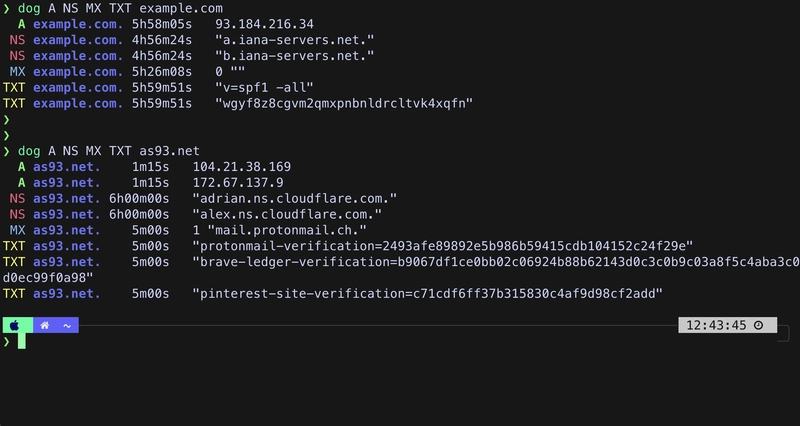Click the brave-ledger-verification TXT record
This screenshot has height=426, width=800.
click(497, 262)
